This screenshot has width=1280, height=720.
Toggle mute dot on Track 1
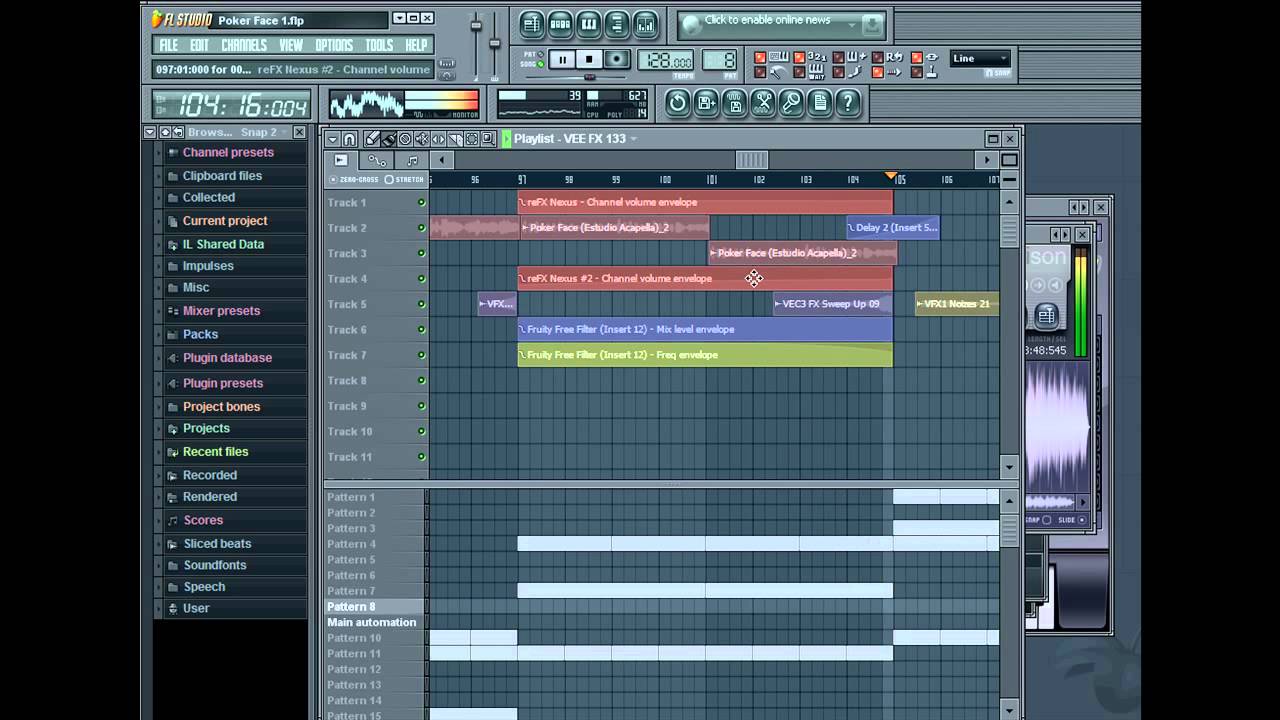[421, 203]
